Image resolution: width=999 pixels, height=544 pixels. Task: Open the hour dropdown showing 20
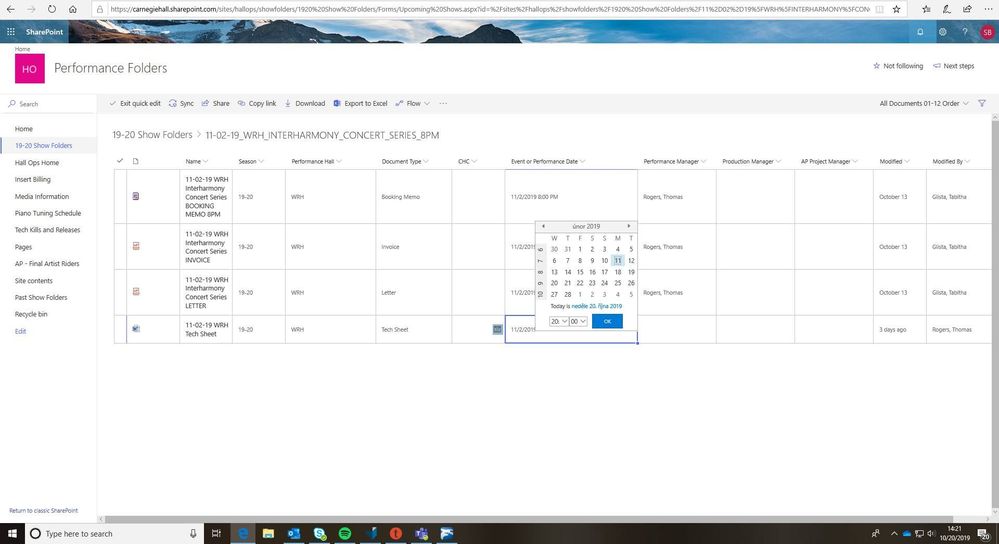(559, 321)
